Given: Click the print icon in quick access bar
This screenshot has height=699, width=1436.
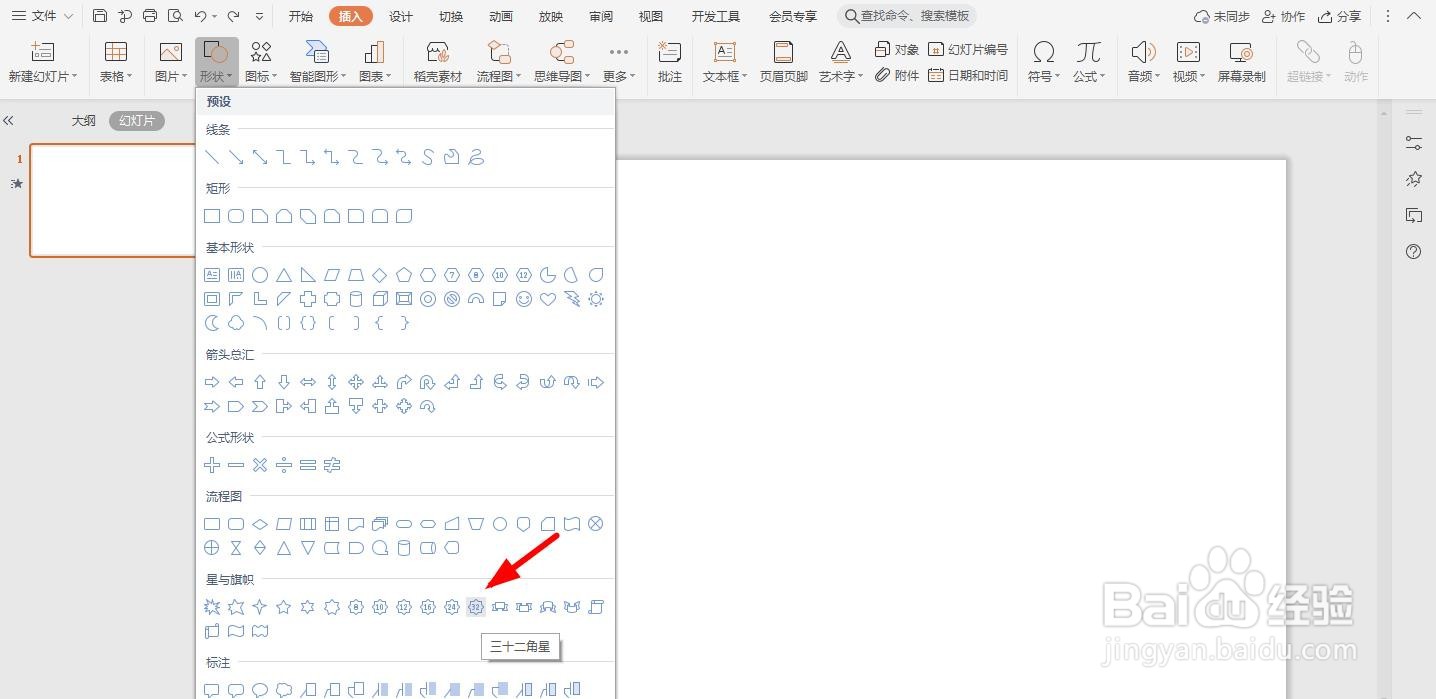Looking at the screenshot, I should (150, 16).
